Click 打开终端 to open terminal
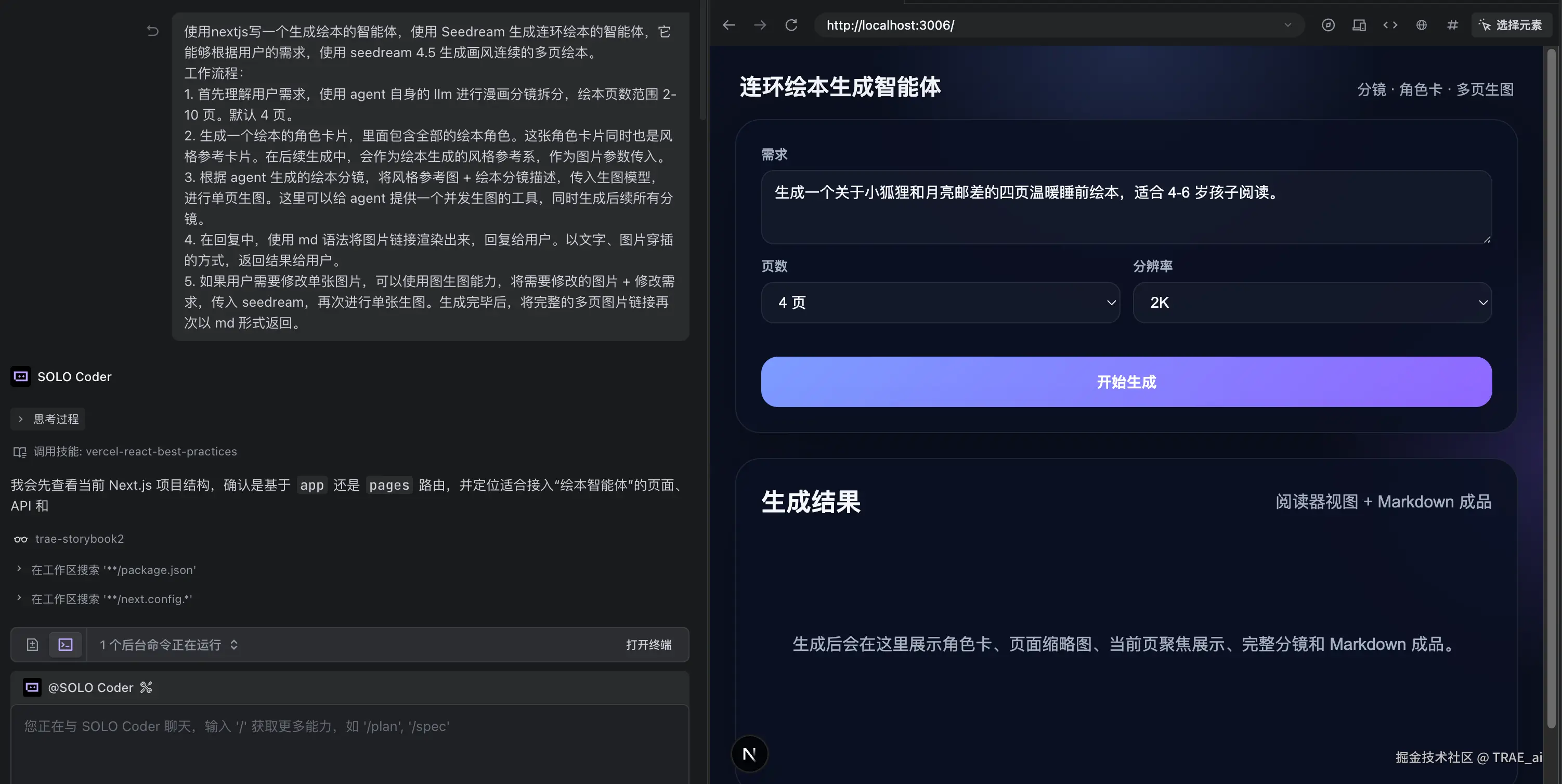 (x=648, y=645)
